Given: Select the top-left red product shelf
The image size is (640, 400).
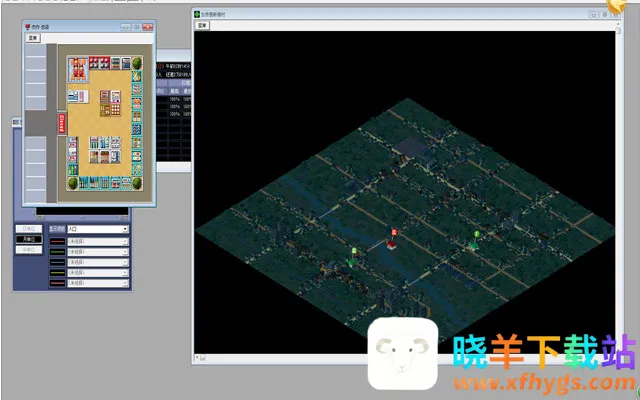Looking at the screenshot, I should (77, 67).
